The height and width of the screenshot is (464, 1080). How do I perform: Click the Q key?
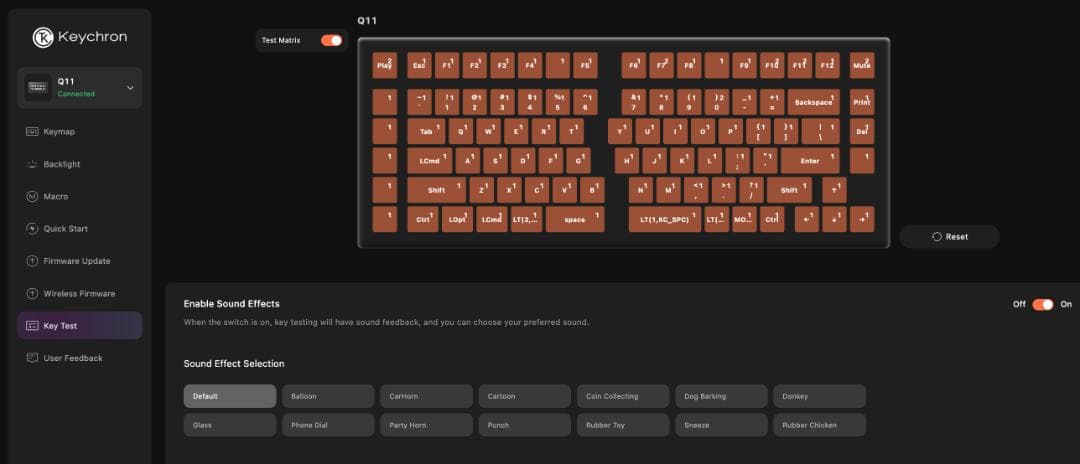click(x=461, y=131)
